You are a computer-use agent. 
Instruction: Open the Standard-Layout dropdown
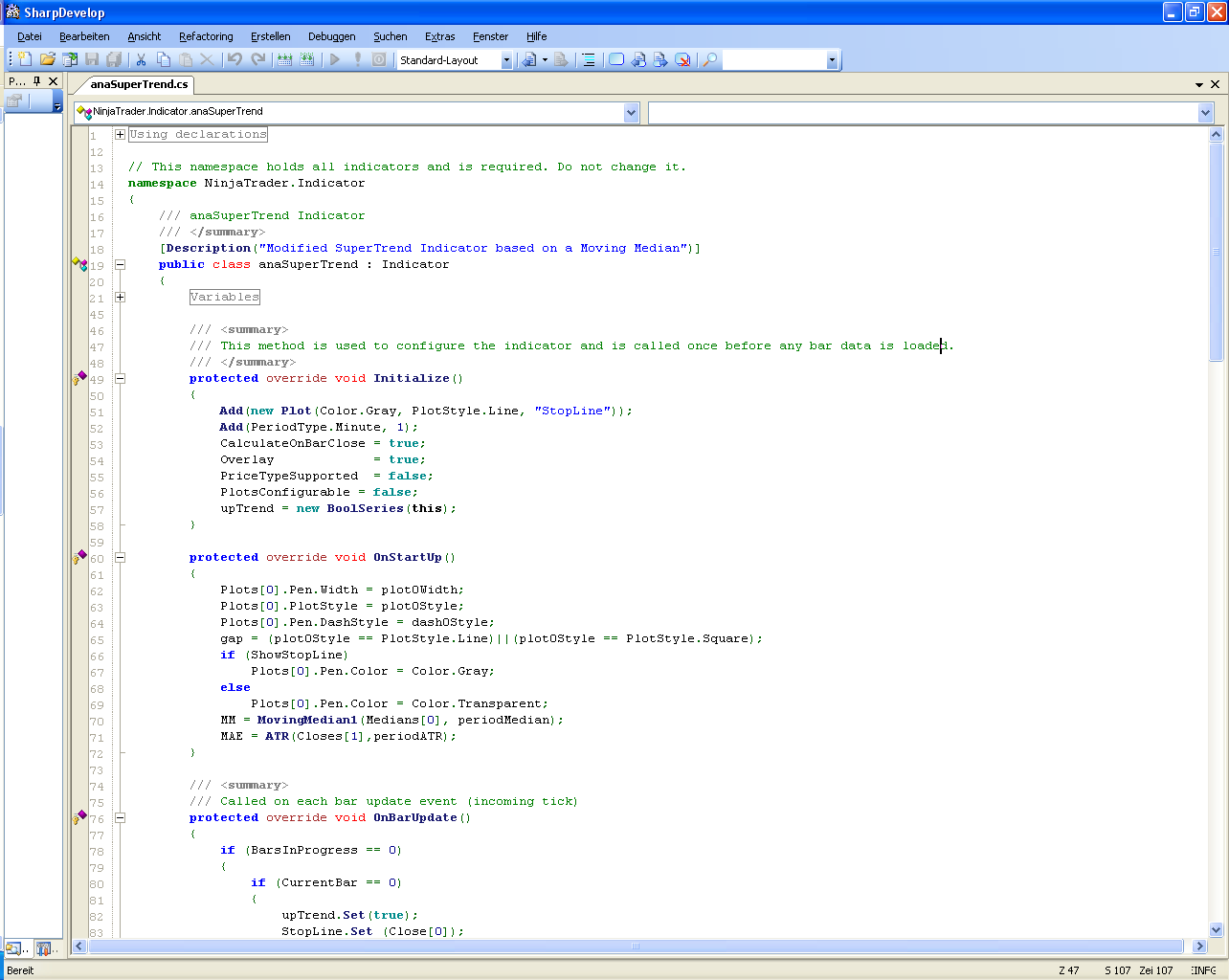(x=506, y=60)
